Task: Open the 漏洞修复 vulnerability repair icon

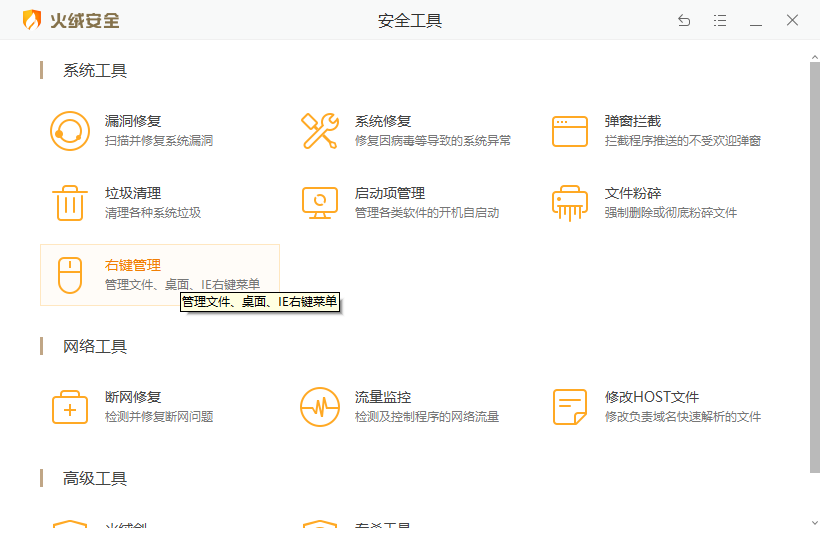Action: tap(70, 131)
